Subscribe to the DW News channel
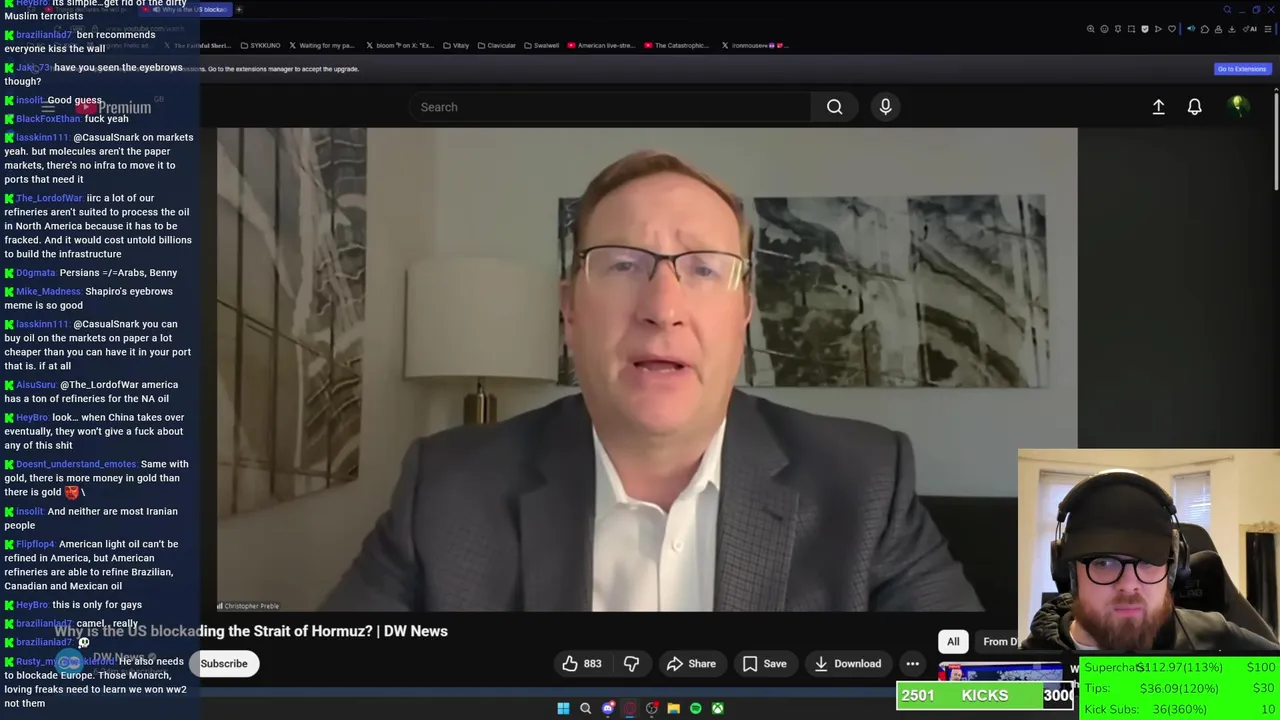 coord(224,664)
